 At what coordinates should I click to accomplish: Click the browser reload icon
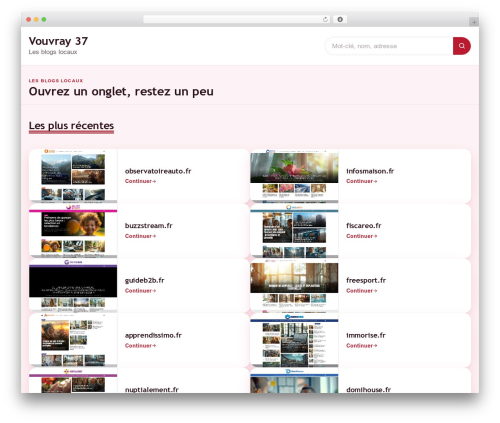pos(325,20)
